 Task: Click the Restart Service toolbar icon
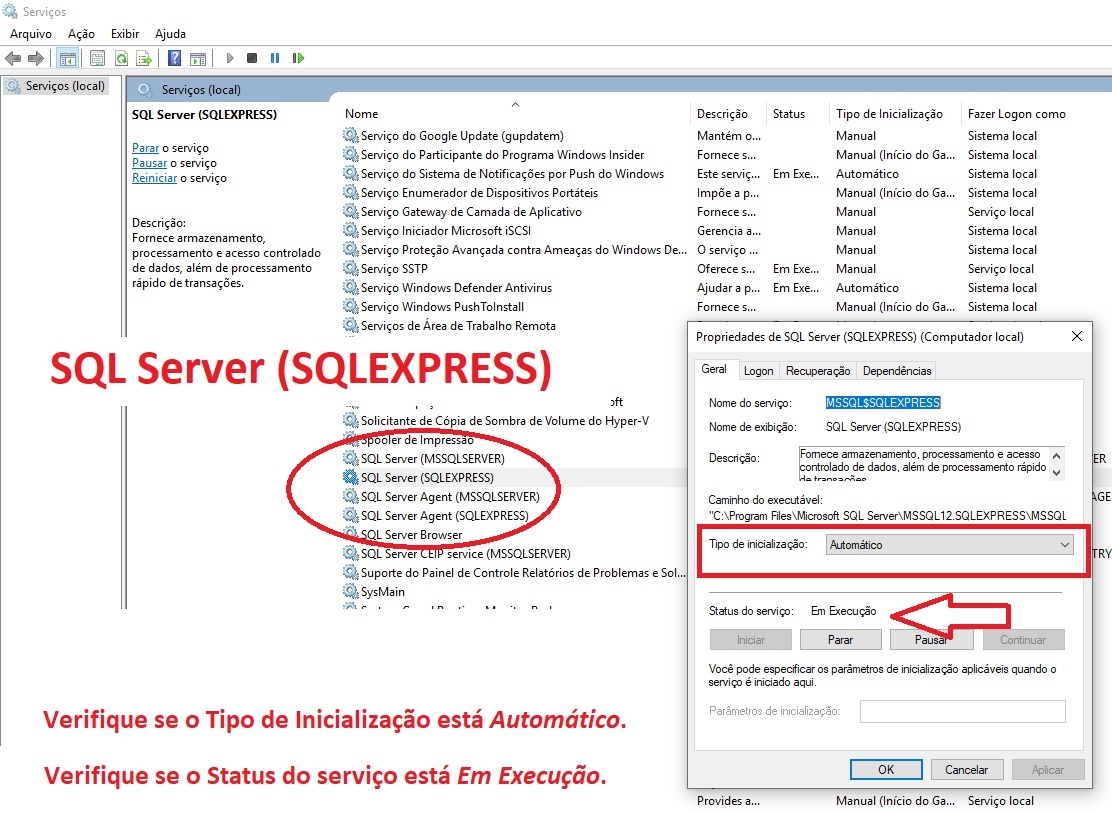pyautogui.click(x=298, y=58)
